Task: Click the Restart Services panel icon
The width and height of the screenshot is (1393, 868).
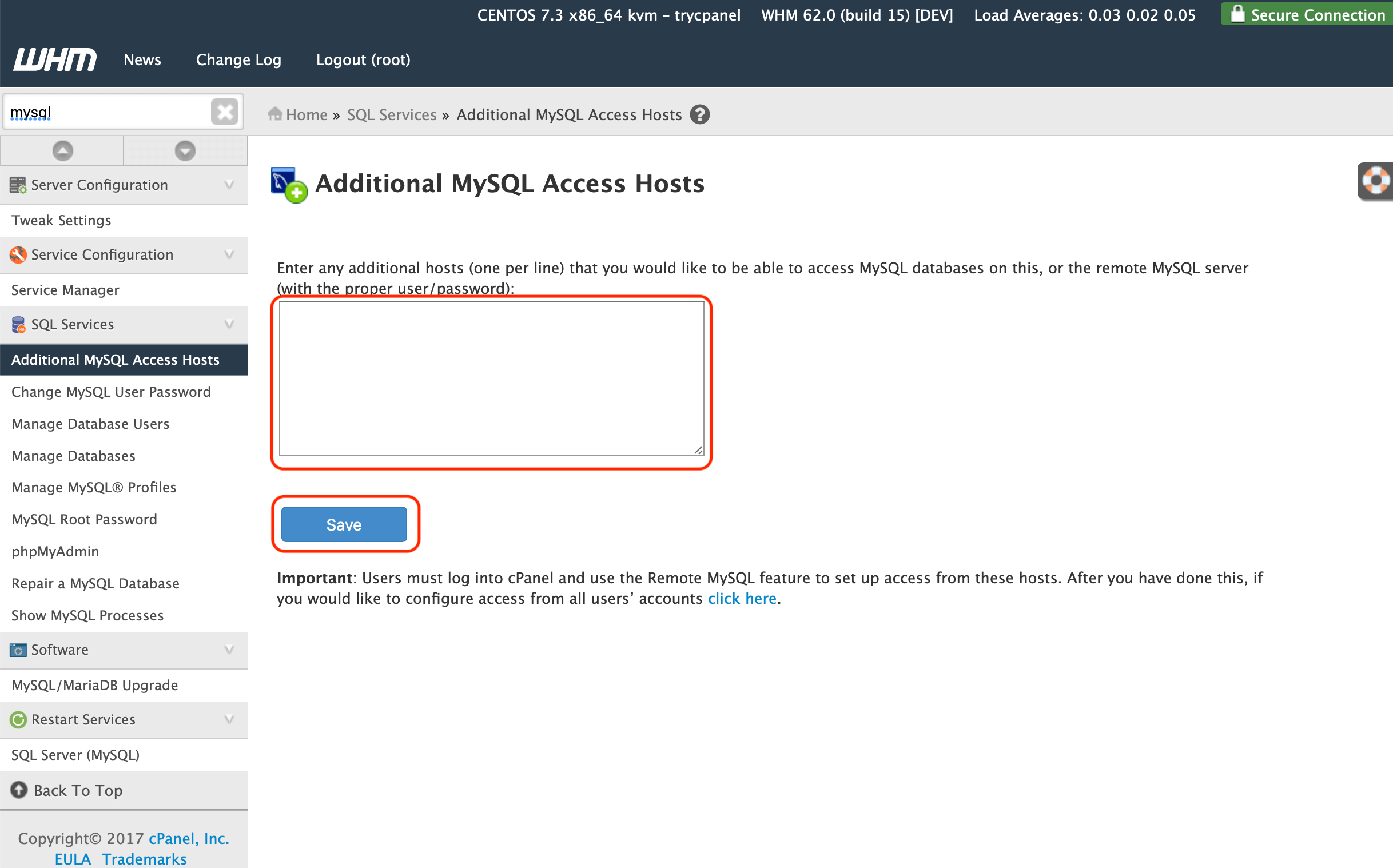Action: (17, 719)
